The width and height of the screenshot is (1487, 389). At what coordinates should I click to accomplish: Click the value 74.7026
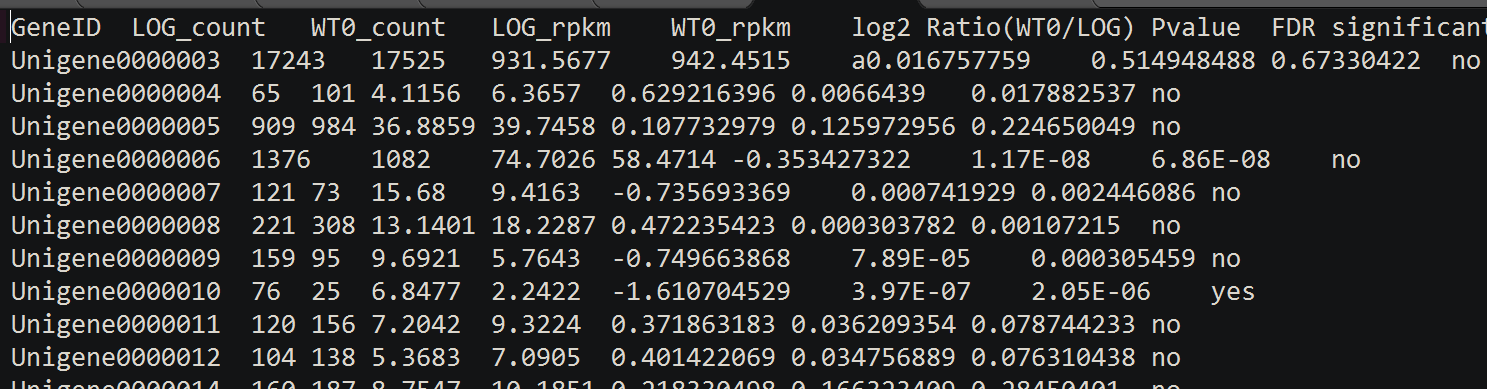click(543, 160)
